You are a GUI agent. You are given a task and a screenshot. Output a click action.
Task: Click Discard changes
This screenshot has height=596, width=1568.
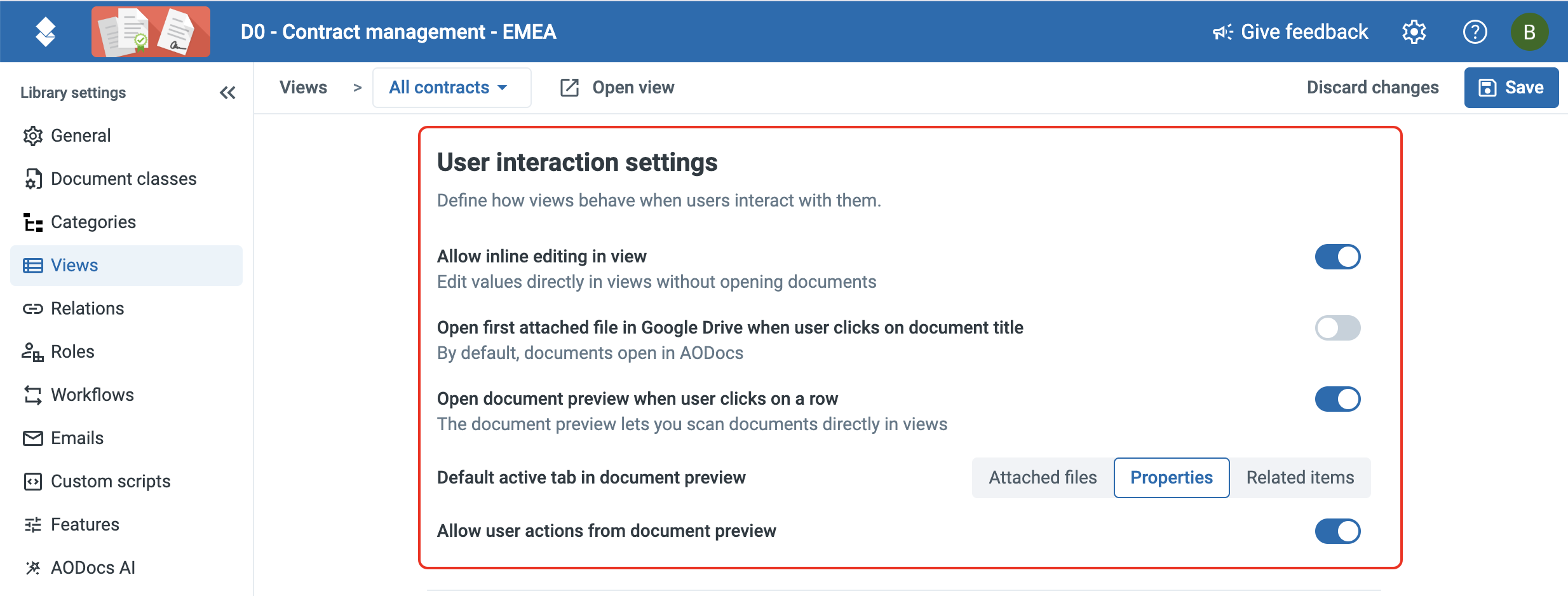(1372, 88)
